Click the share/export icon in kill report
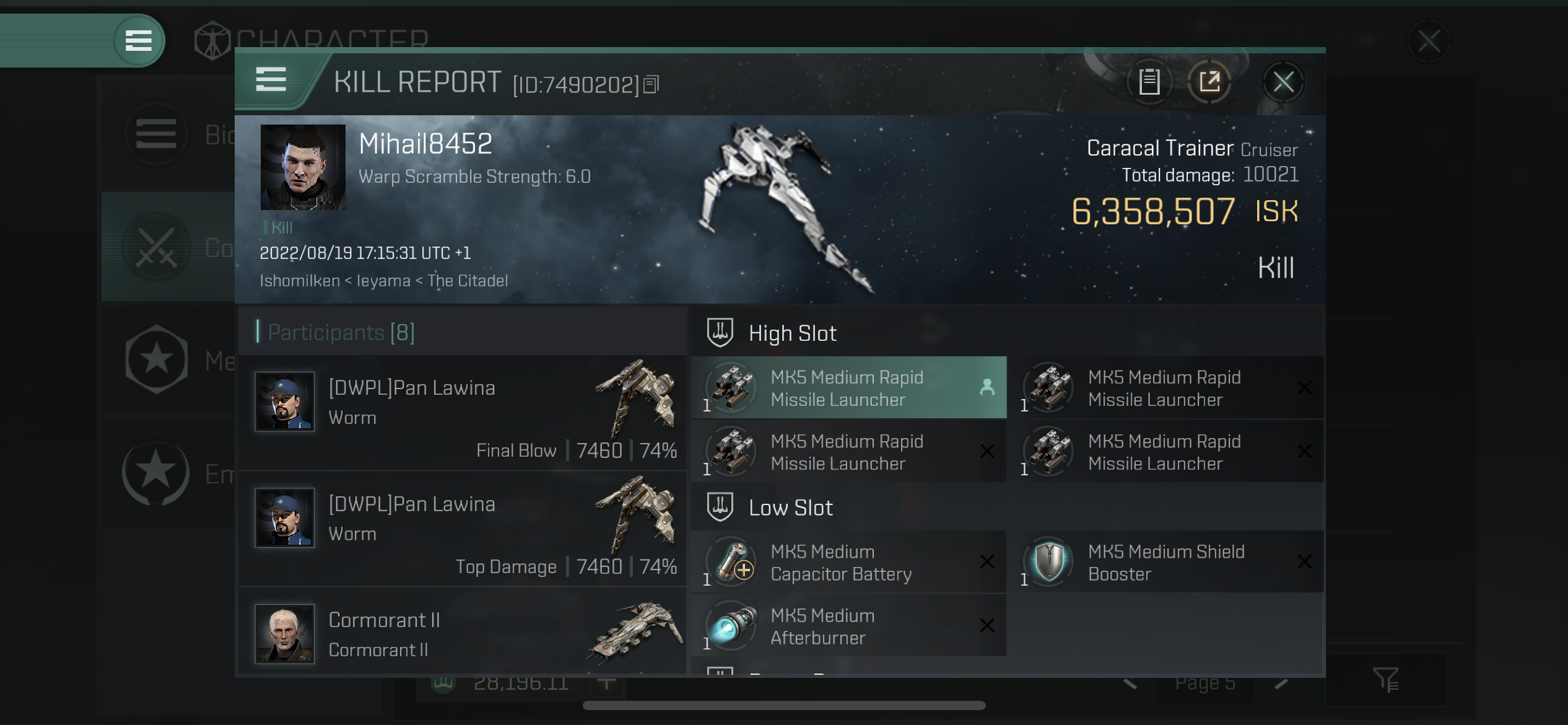Screen dimensions: 1568x725 pos(1210,82)
